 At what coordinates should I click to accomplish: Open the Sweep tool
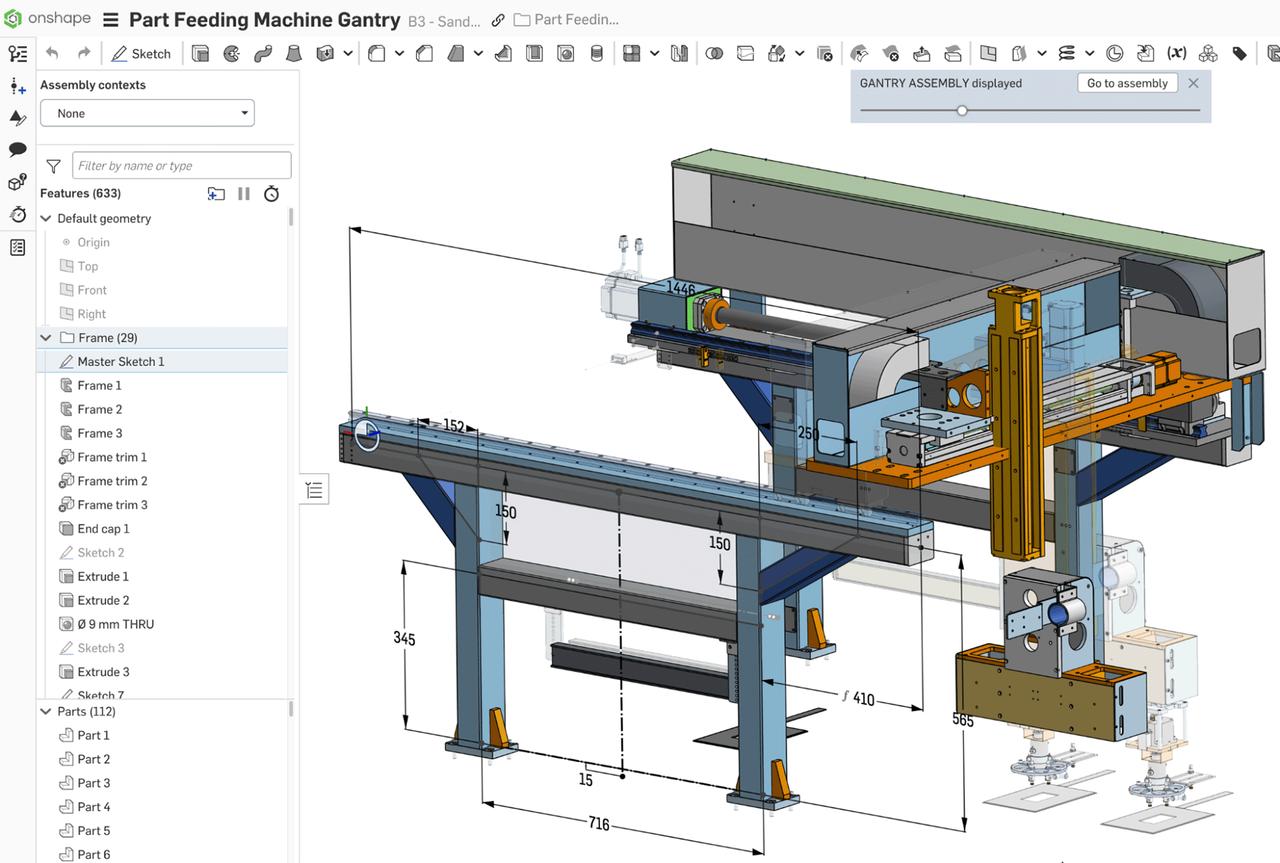260,53
